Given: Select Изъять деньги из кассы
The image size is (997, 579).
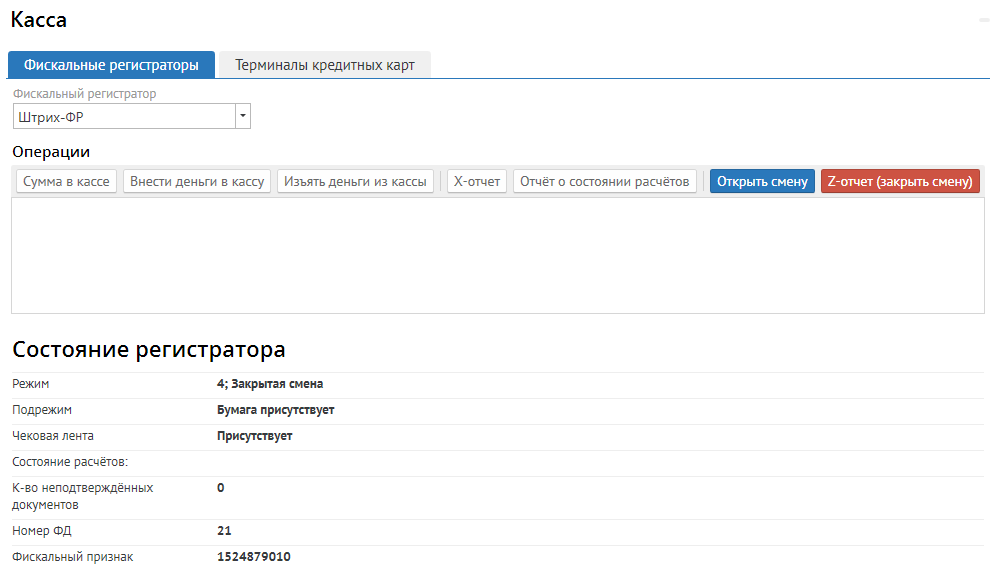Looking at the screenshot, I should click(x=355, y=182).
